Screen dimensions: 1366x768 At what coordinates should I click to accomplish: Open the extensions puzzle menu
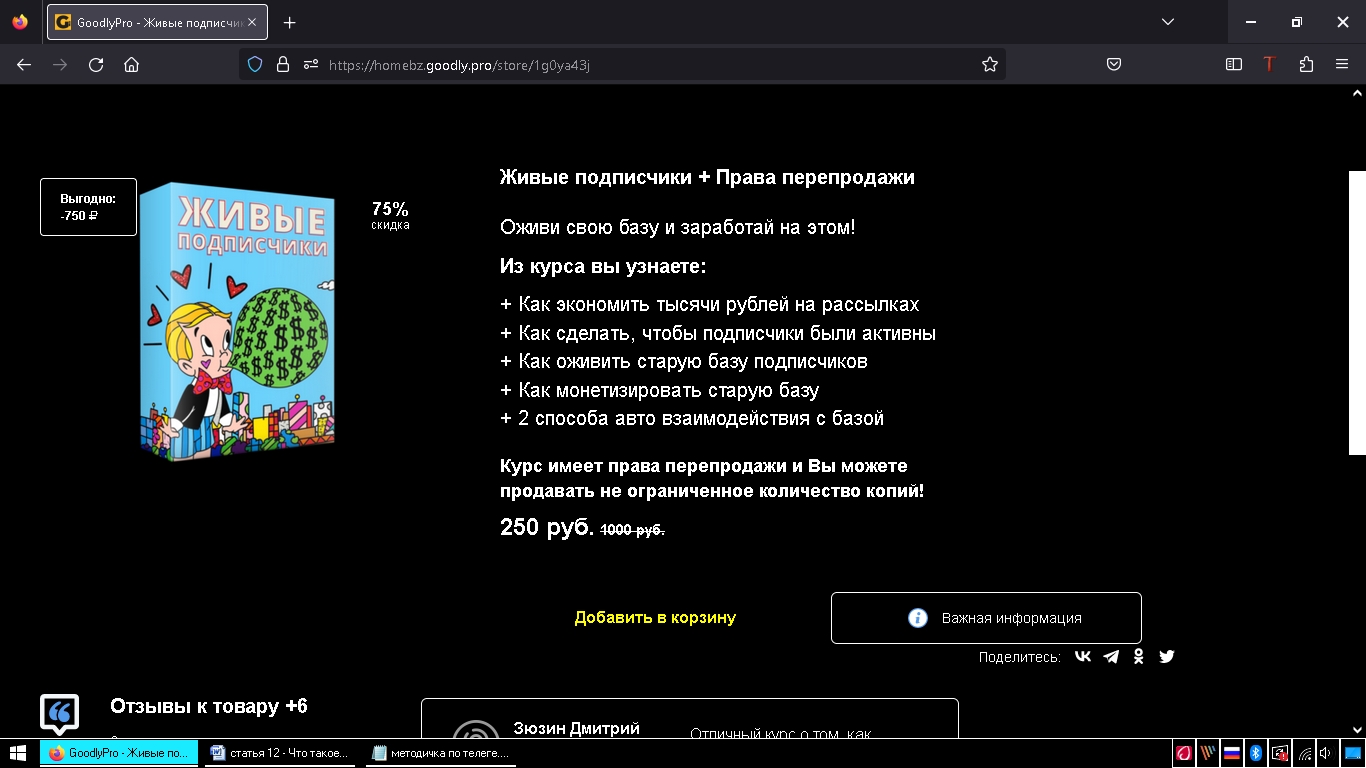pos(1306,64)
